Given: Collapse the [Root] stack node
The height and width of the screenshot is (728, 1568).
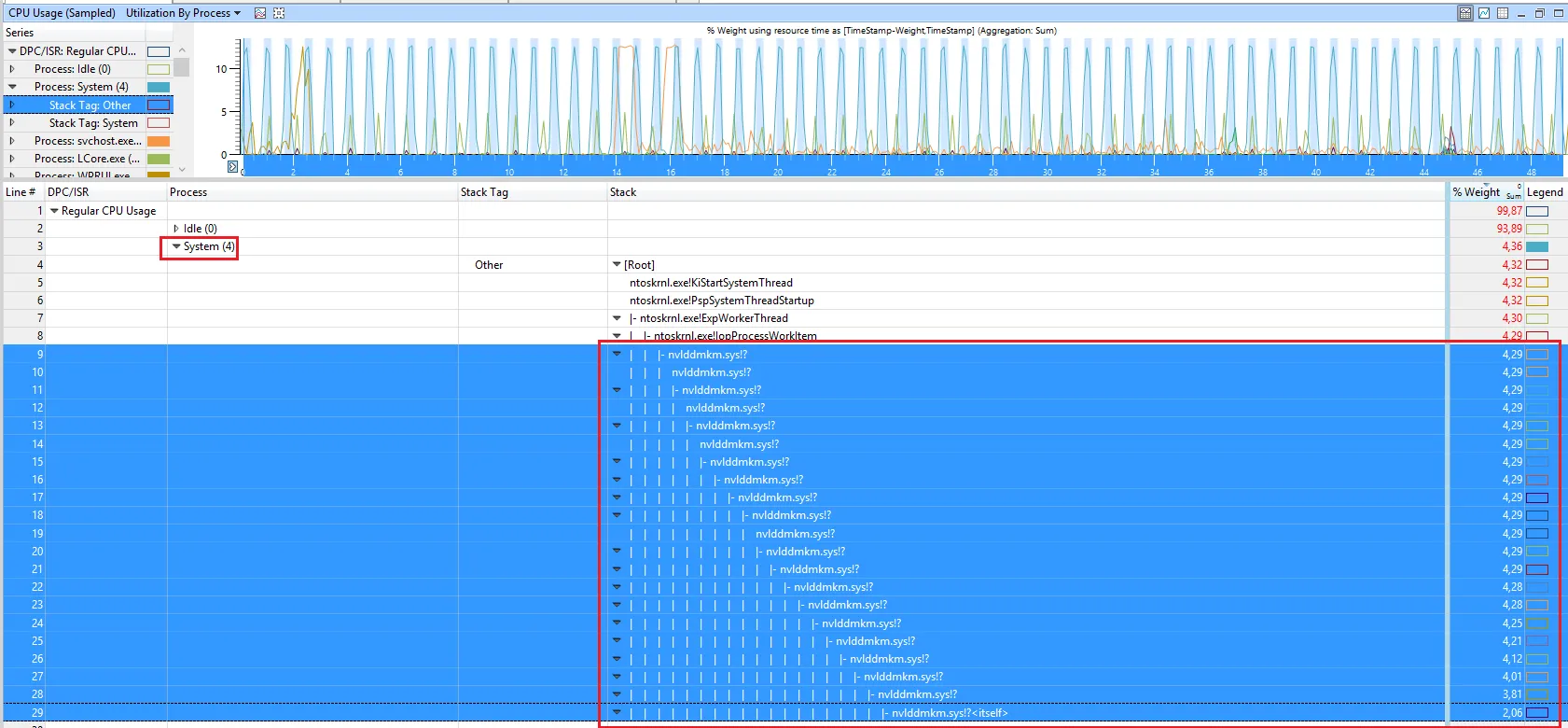Looking at the screenshot, I should (x=617, y=265).
